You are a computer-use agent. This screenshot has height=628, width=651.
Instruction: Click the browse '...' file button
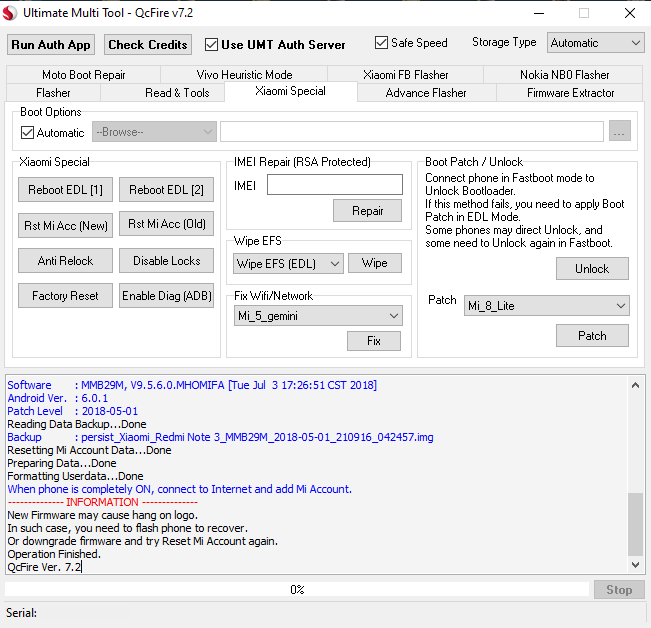point(619,131)
